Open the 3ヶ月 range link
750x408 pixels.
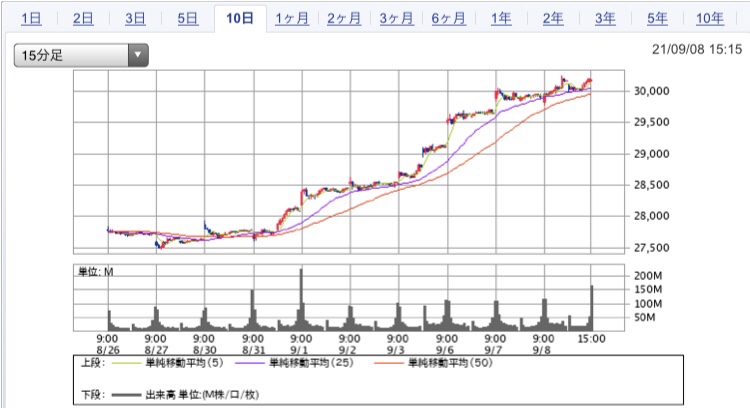pyautogui.click(x=396, y=19)
